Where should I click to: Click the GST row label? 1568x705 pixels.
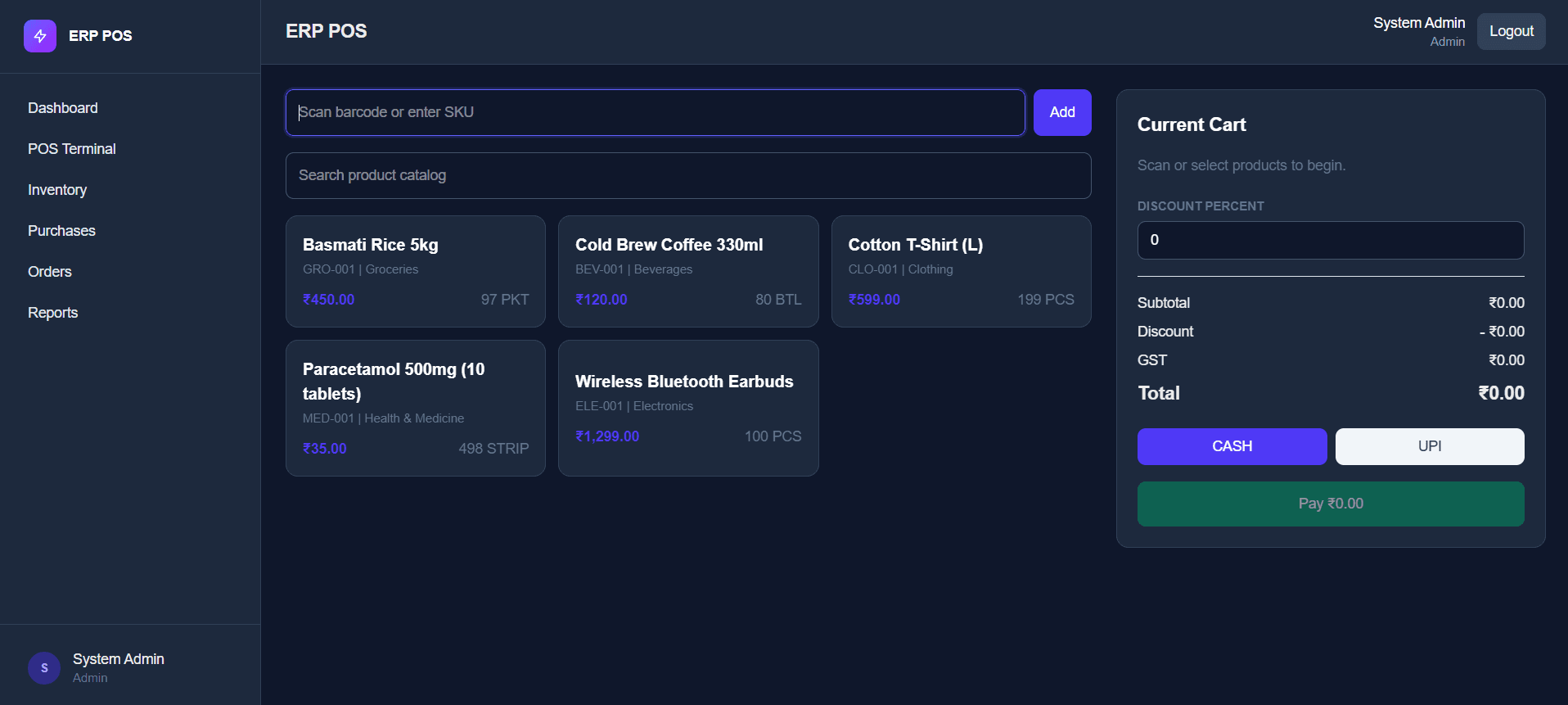[1152, 360]
